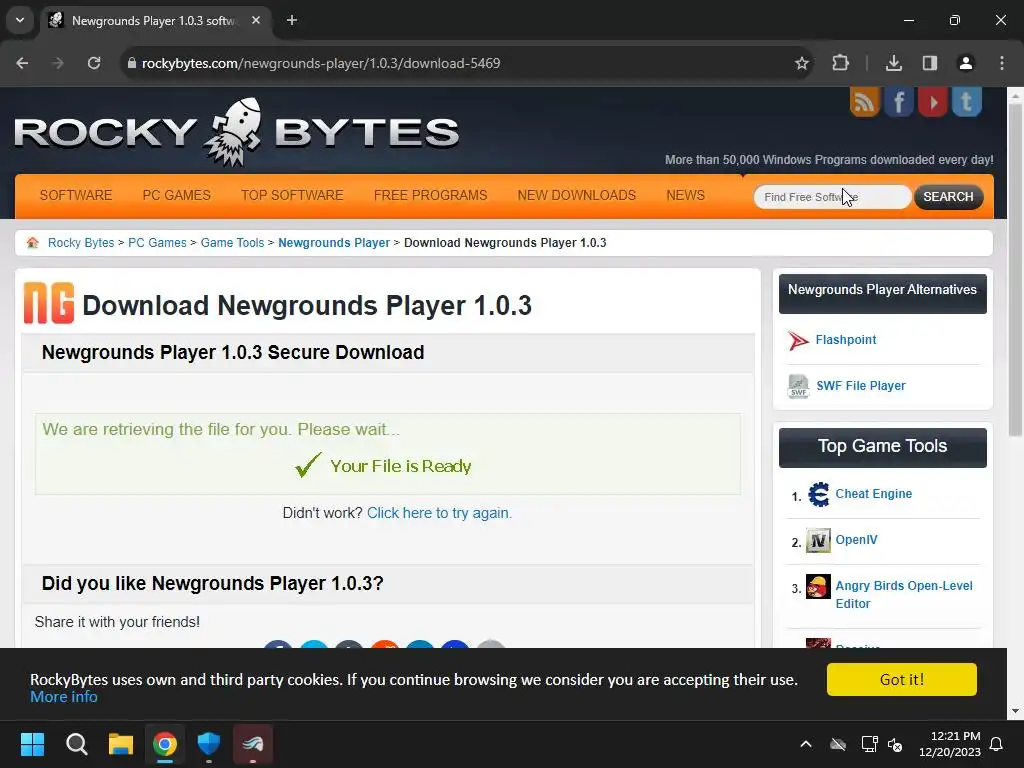Open Windows Start menu
Viewport: 1024px width, 768px height.
coord(32,744)
